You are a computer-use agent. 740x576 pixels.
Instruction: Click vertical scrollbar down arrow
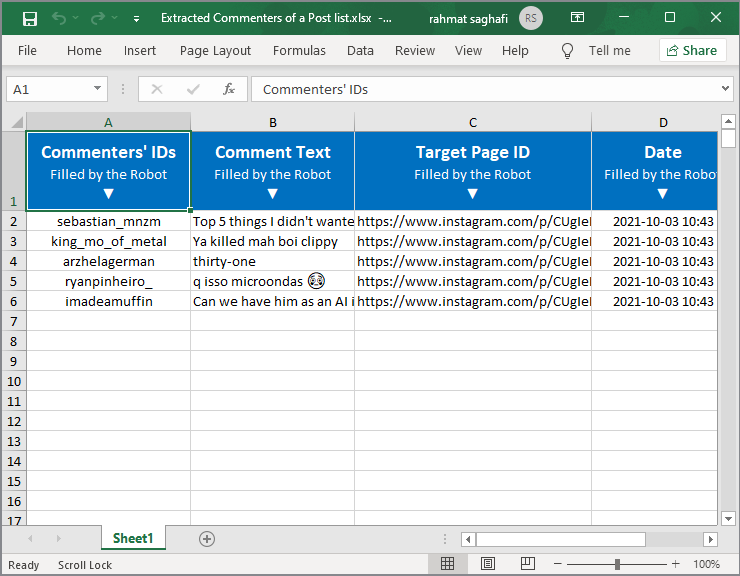coord(728,518)
